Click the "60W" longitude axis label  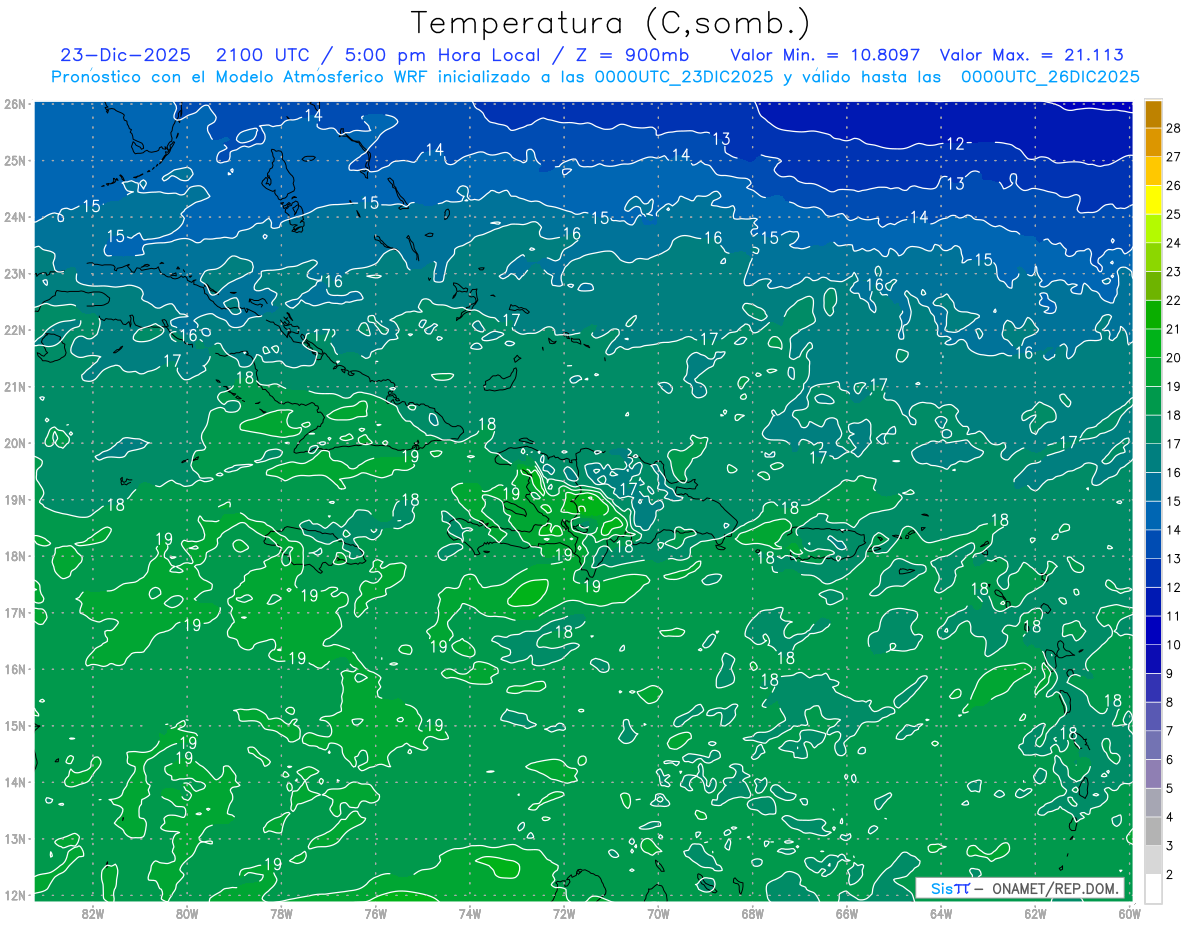1129,912
